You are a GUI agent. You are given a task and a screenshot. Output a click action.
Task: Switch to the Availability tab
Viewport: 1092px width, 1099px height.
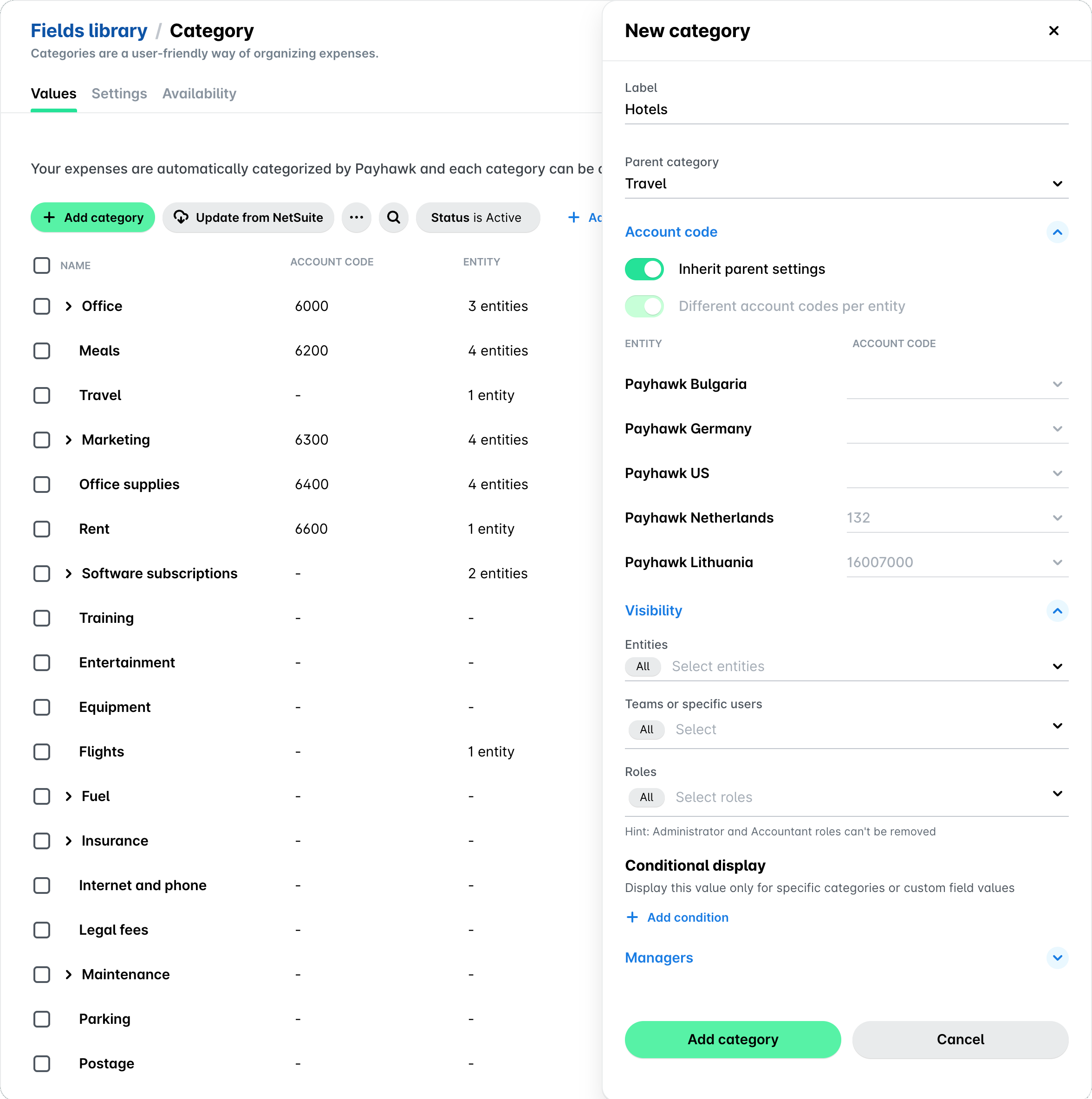(x=199, y=93)
